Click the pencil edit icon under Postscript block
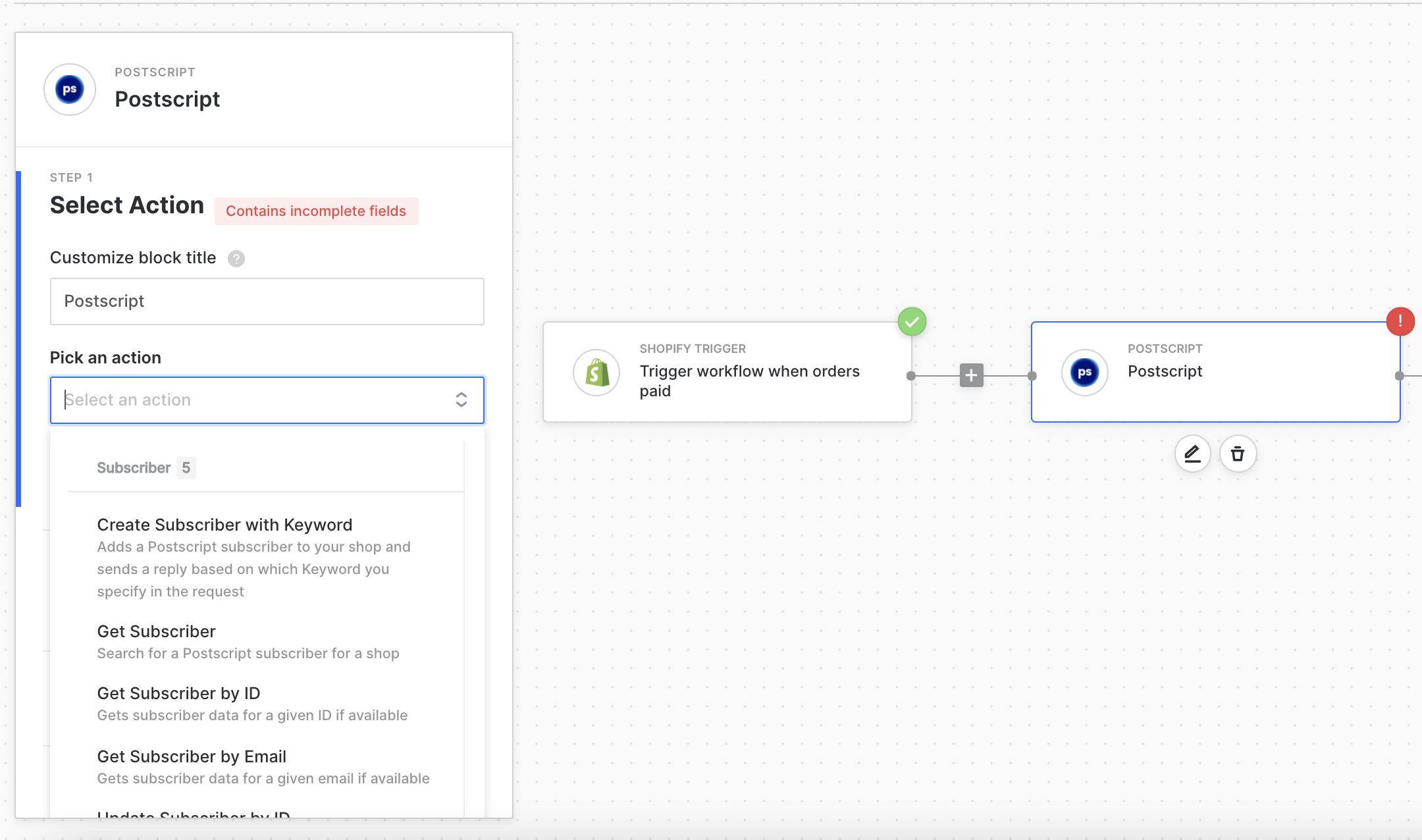Screen dimensions: 1422x840 pyautogui.click(x=1192, y=454)
